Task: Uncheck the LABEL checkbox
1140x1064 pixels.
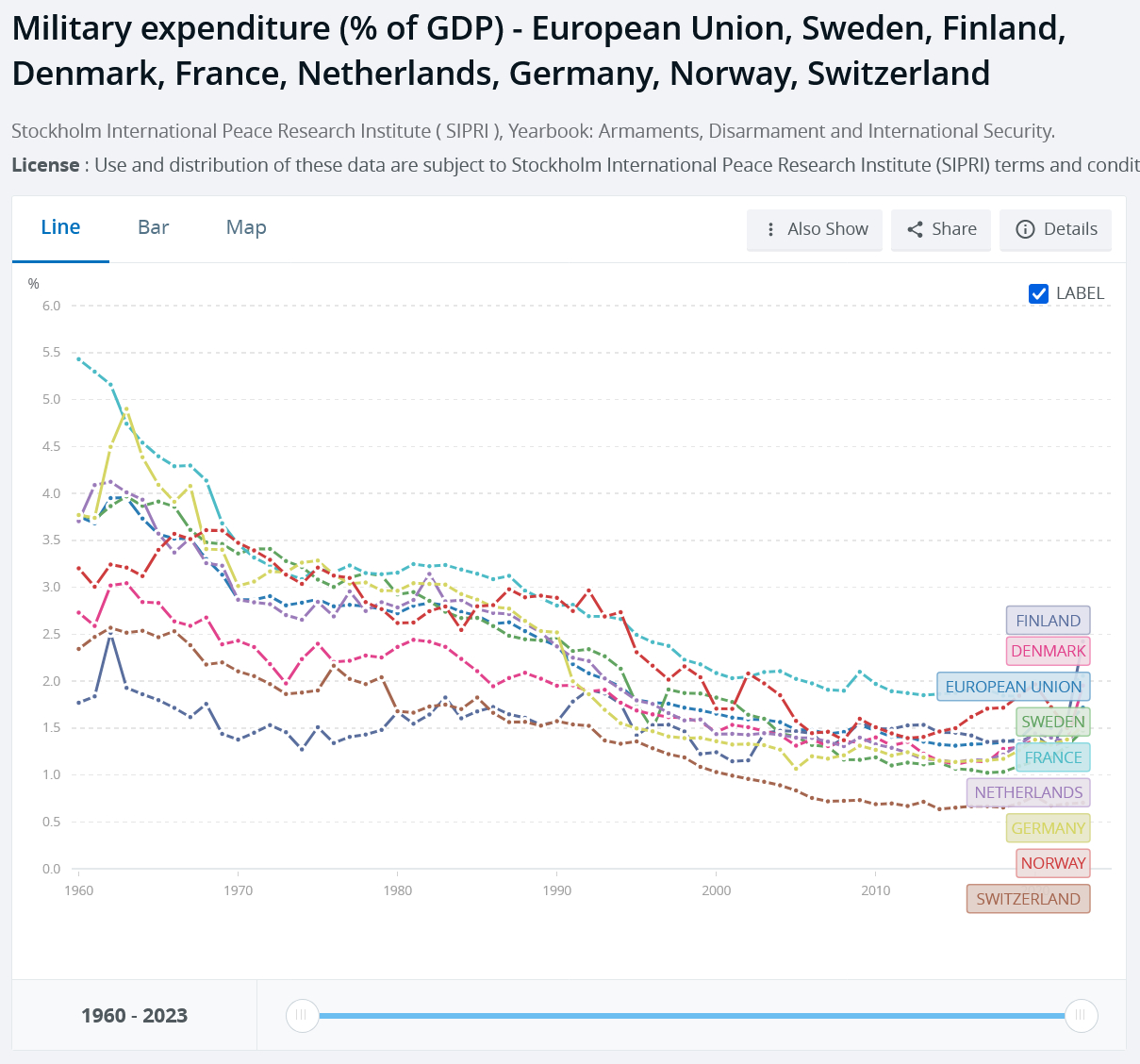Action: coord(1038,293)
